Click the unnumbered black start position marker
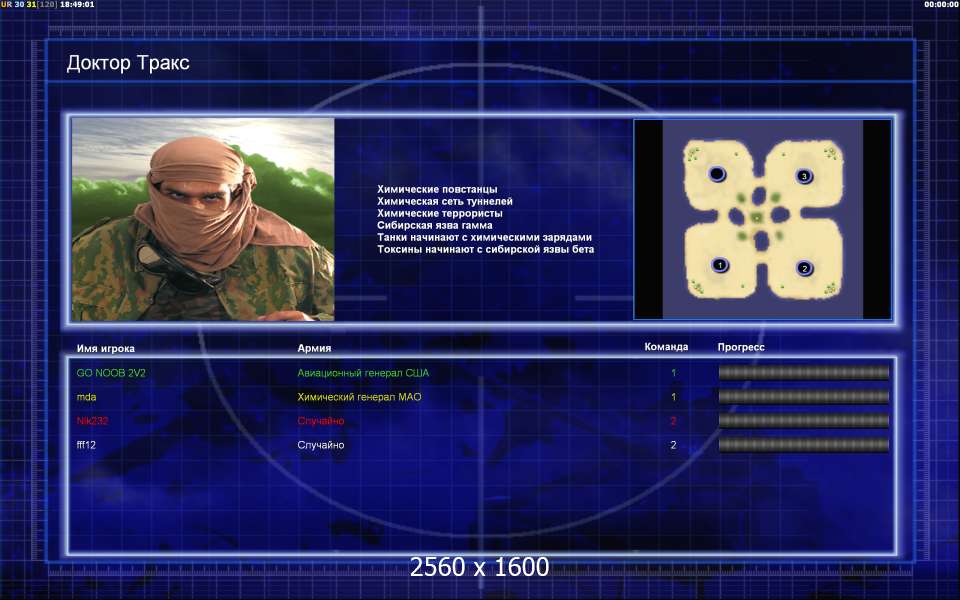This screenshot has width=960, height=600. [x=717, y=174]
